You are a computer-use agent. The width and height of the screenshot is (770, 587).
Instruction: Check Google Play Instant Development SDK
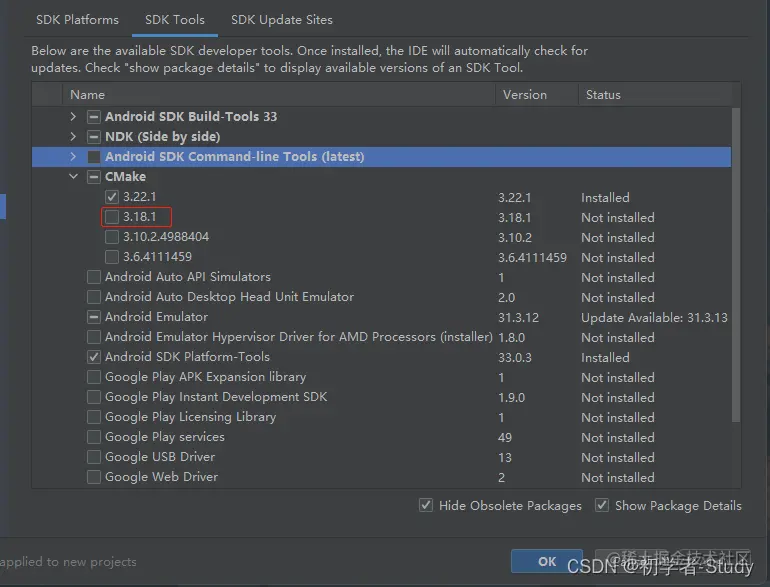coord(94,397)
